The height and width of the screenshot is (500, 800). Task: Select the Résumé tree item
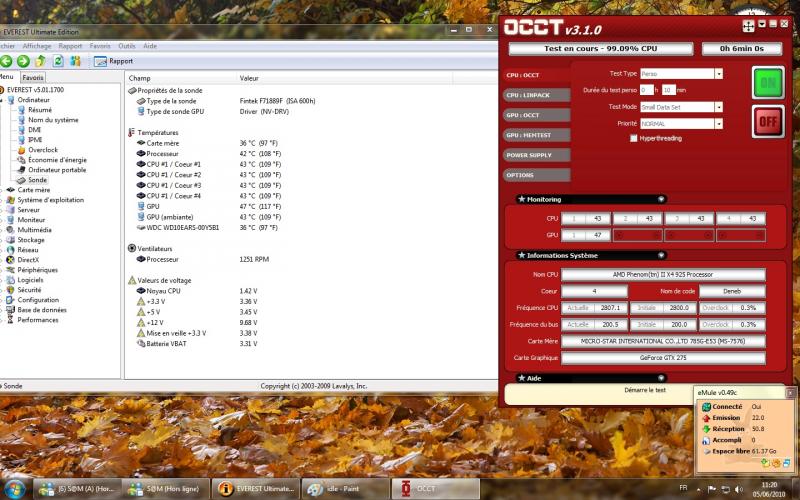pos(40,110)
